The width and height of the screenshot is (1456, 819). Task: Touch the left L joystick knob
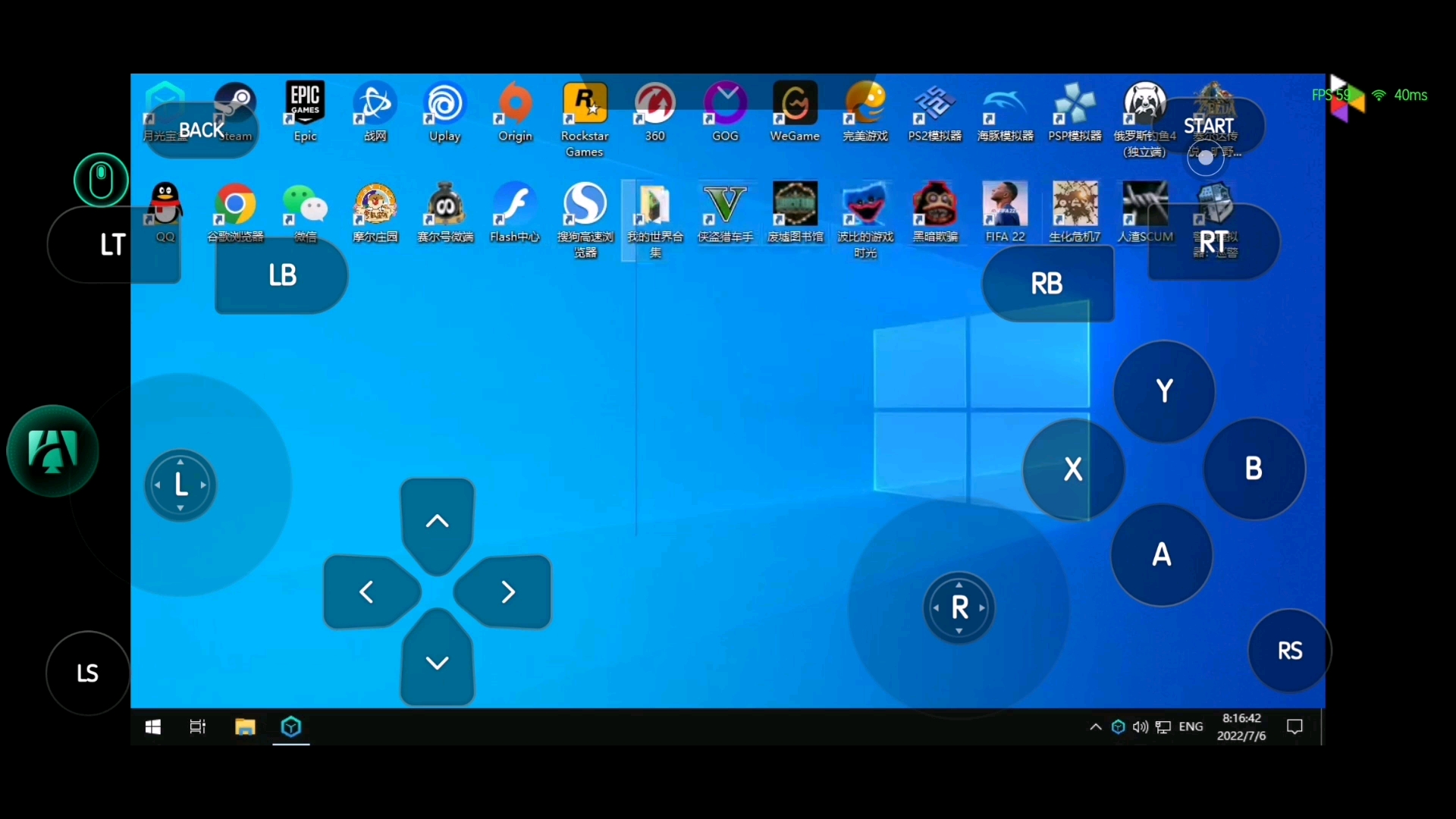[x=180, y=485]
